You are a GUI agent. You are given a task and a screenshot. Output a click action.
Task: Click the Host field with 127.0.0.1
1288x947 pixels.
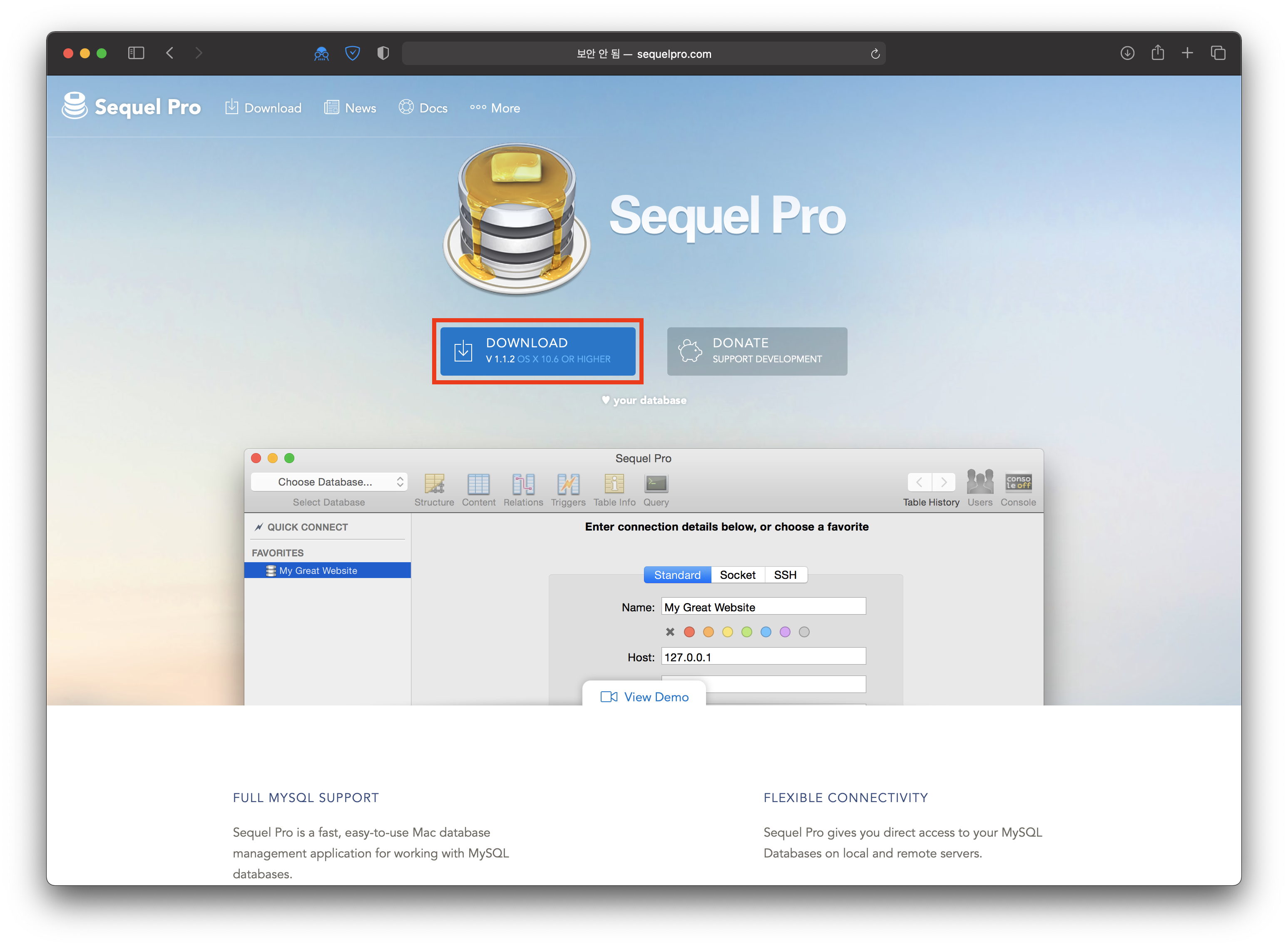[x=763, y=657]
